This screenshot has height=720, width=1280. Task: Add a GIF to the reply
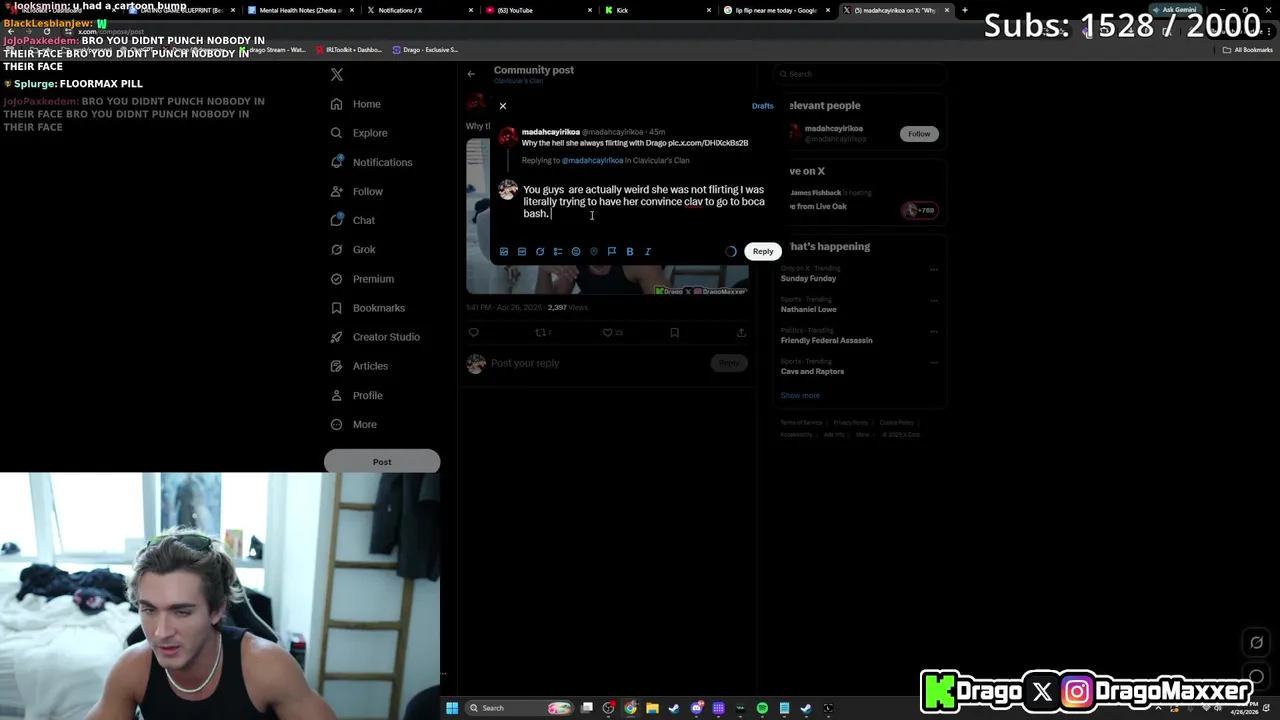(522, 252)
